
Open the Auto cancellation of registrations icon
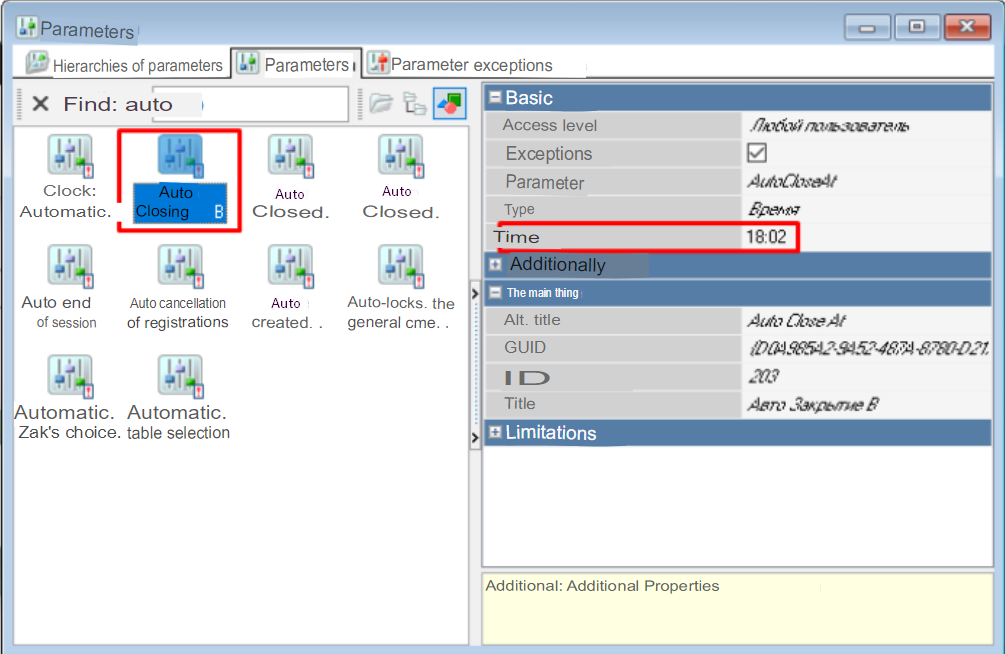pyautogui.click(x=180, y=266)
